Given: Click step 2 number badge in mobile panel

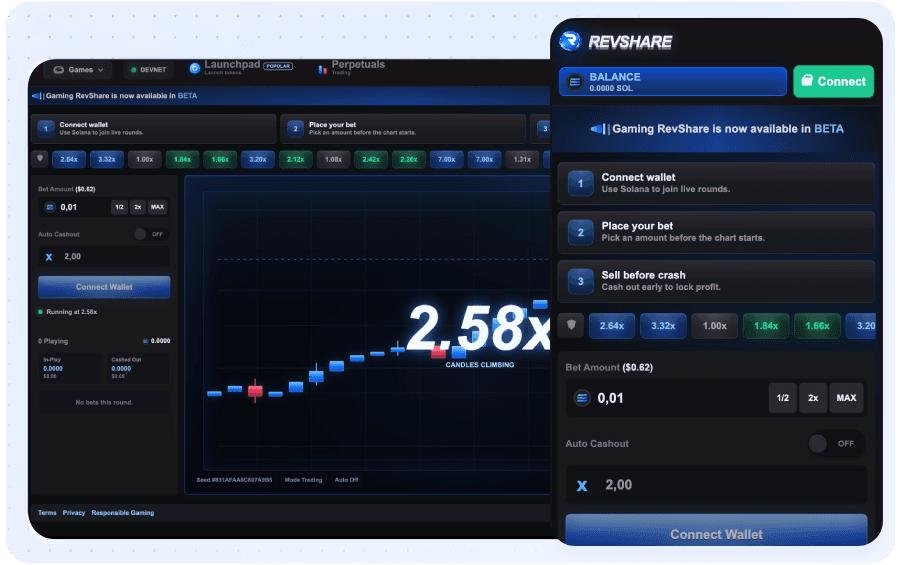Looking at the screenshot, I should click(580, 233).
